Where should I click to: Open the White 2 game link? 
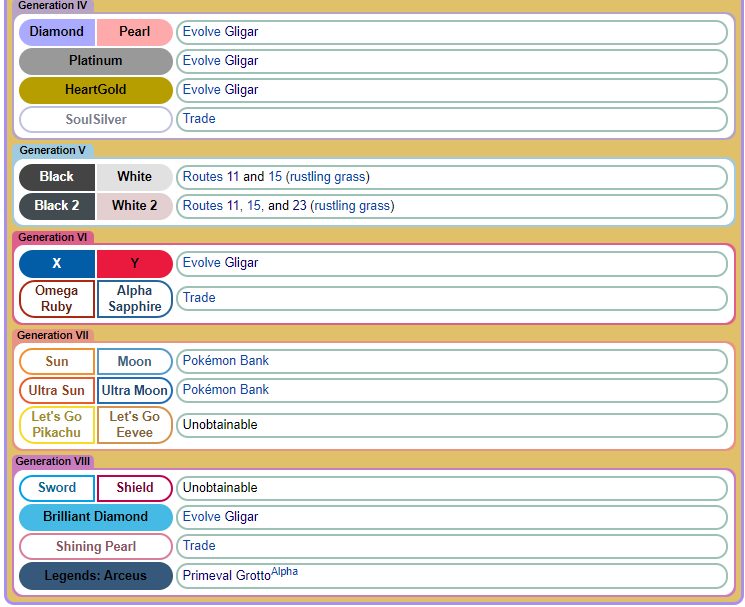134,206
